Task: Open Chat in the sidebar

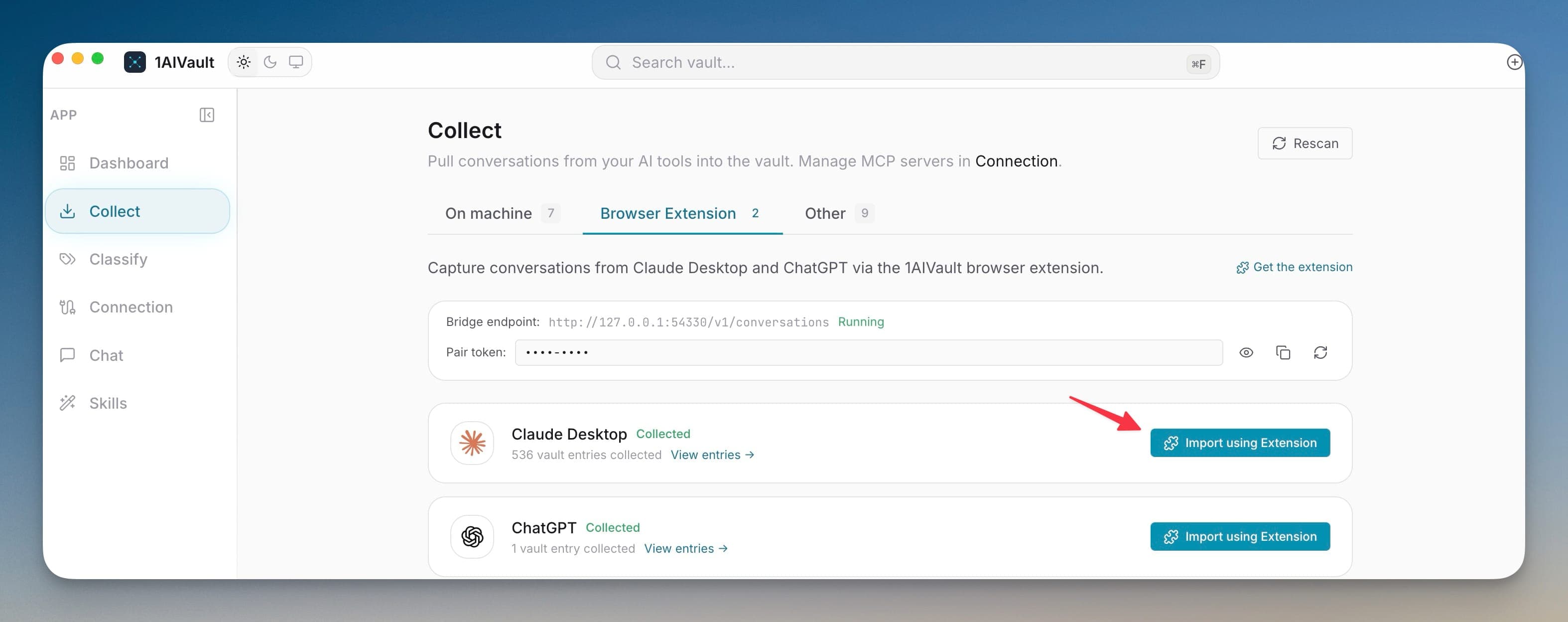Action: (x=137, y=355)
